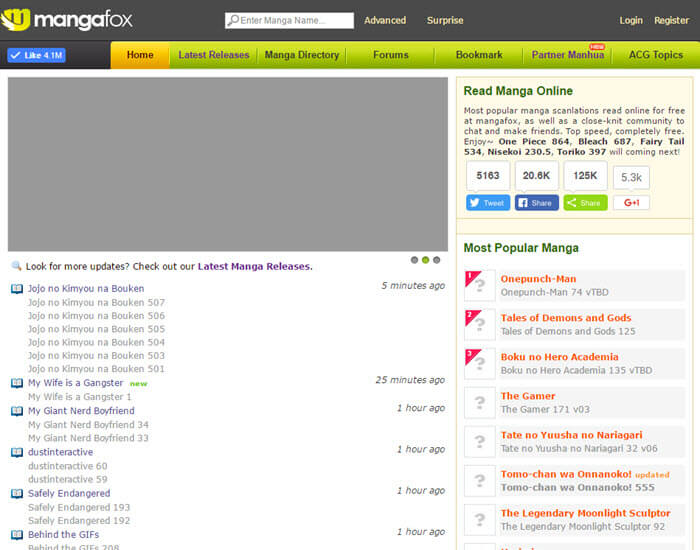Viewport: 700px width, 550px height.
Task: Click the Google G+1 button
Action: click(x=631, y=203)
